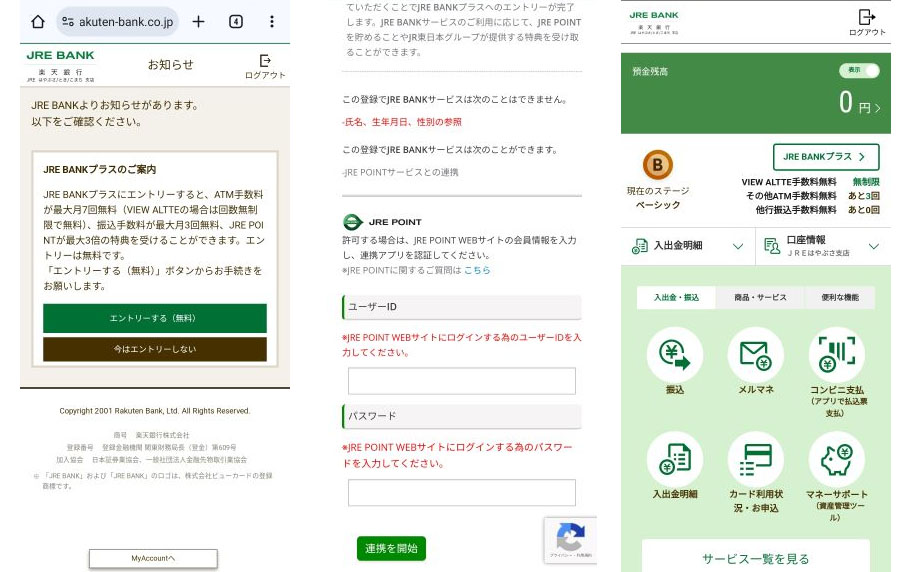Click the VIEW ALTTE手数料無料 row text
Screen dimensions: 900x572
click(x=789, y=182)
